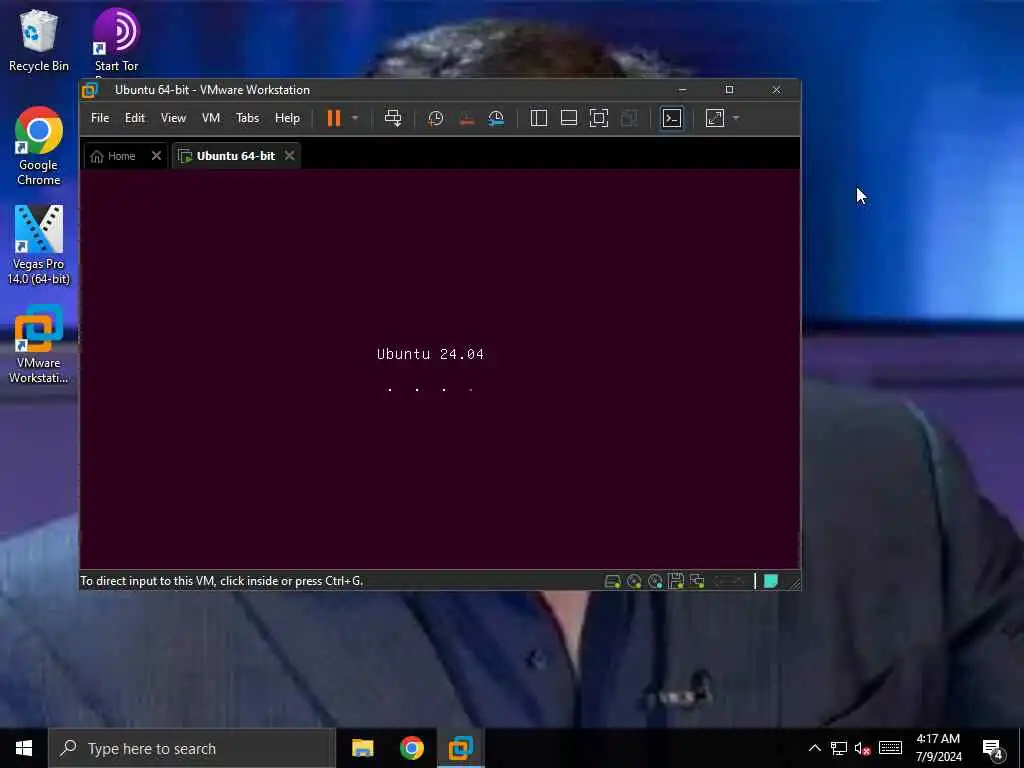
Task: Open the Help menu
Action: click(287, 118)
